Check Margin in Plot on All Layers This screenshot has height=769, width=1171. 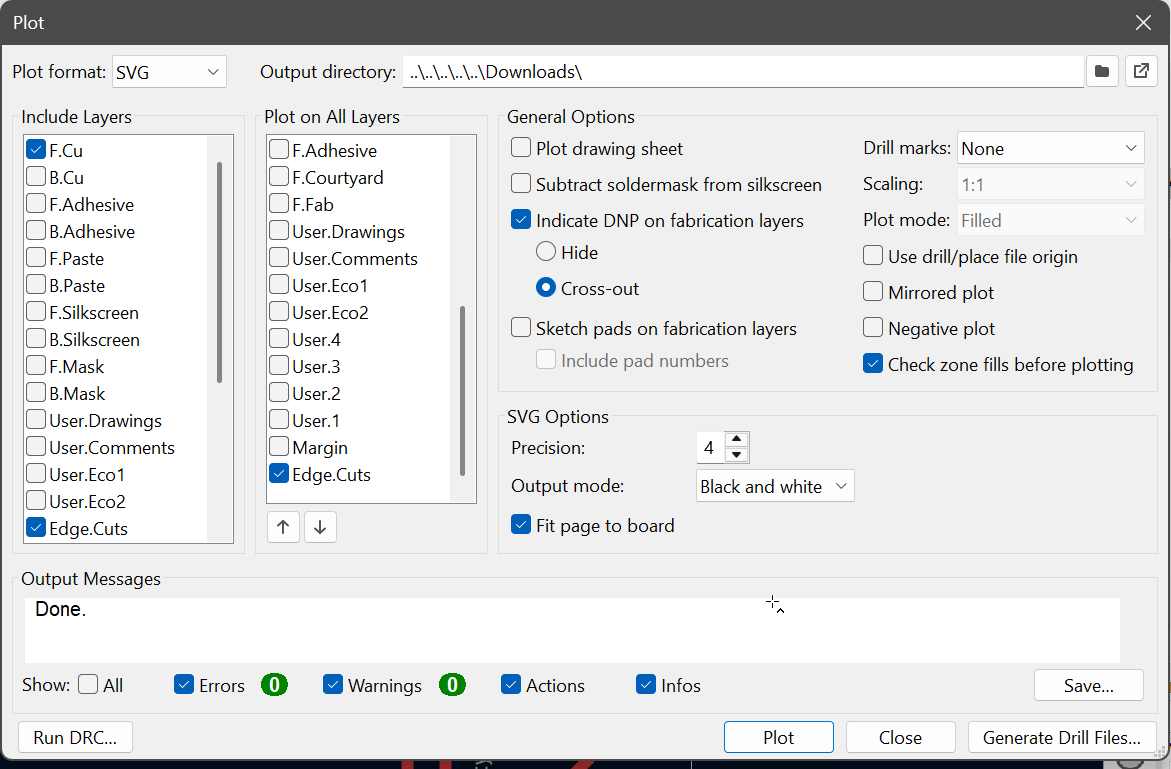[x=279, y=447]
